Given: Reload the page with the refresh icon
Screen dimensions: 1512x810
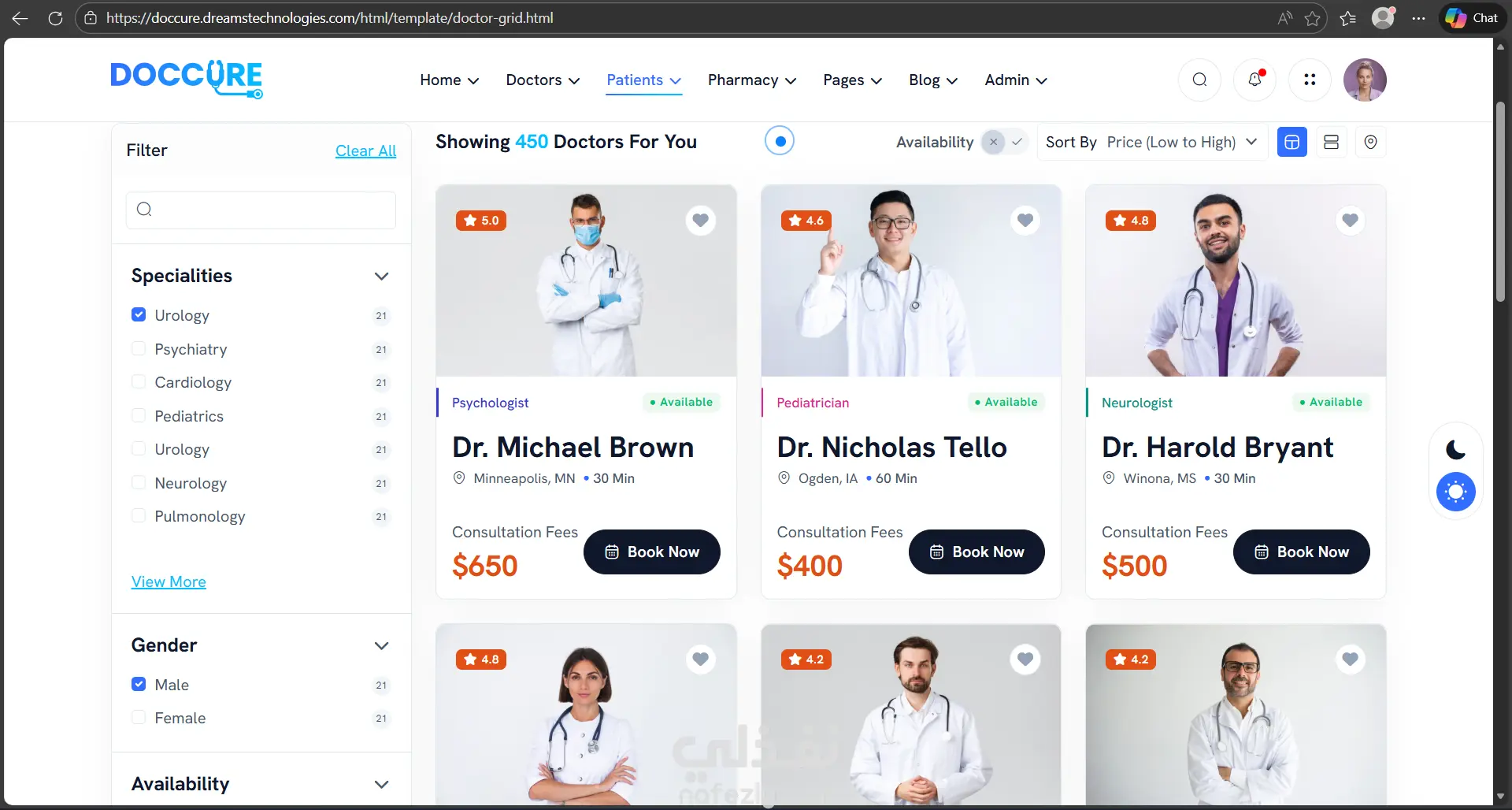Looking at the screenshot, I should tap(55, 18).
